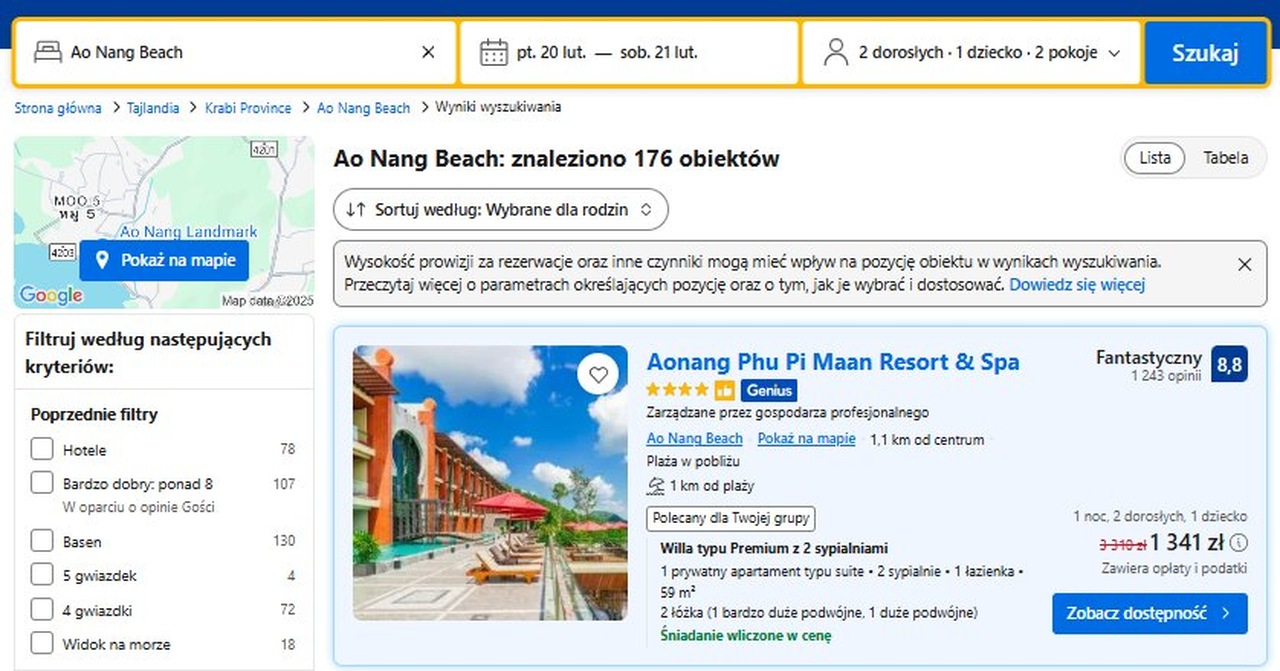This screenshot has width=1280, height=671.
Task: Open the guests and rooms dropdown
Action: [971, 53]
